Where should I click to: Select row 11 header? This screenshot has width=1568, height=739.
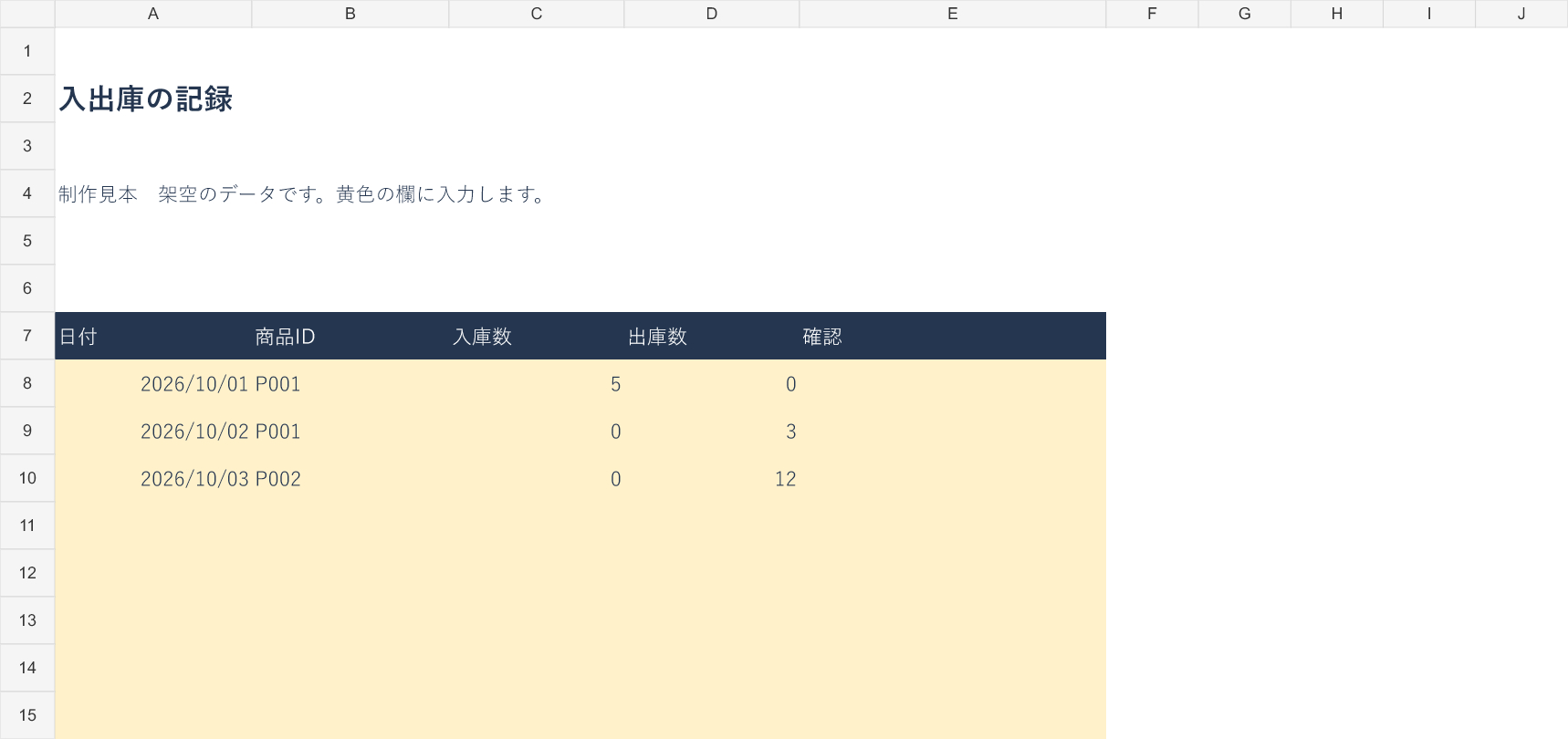pos(27,526)
